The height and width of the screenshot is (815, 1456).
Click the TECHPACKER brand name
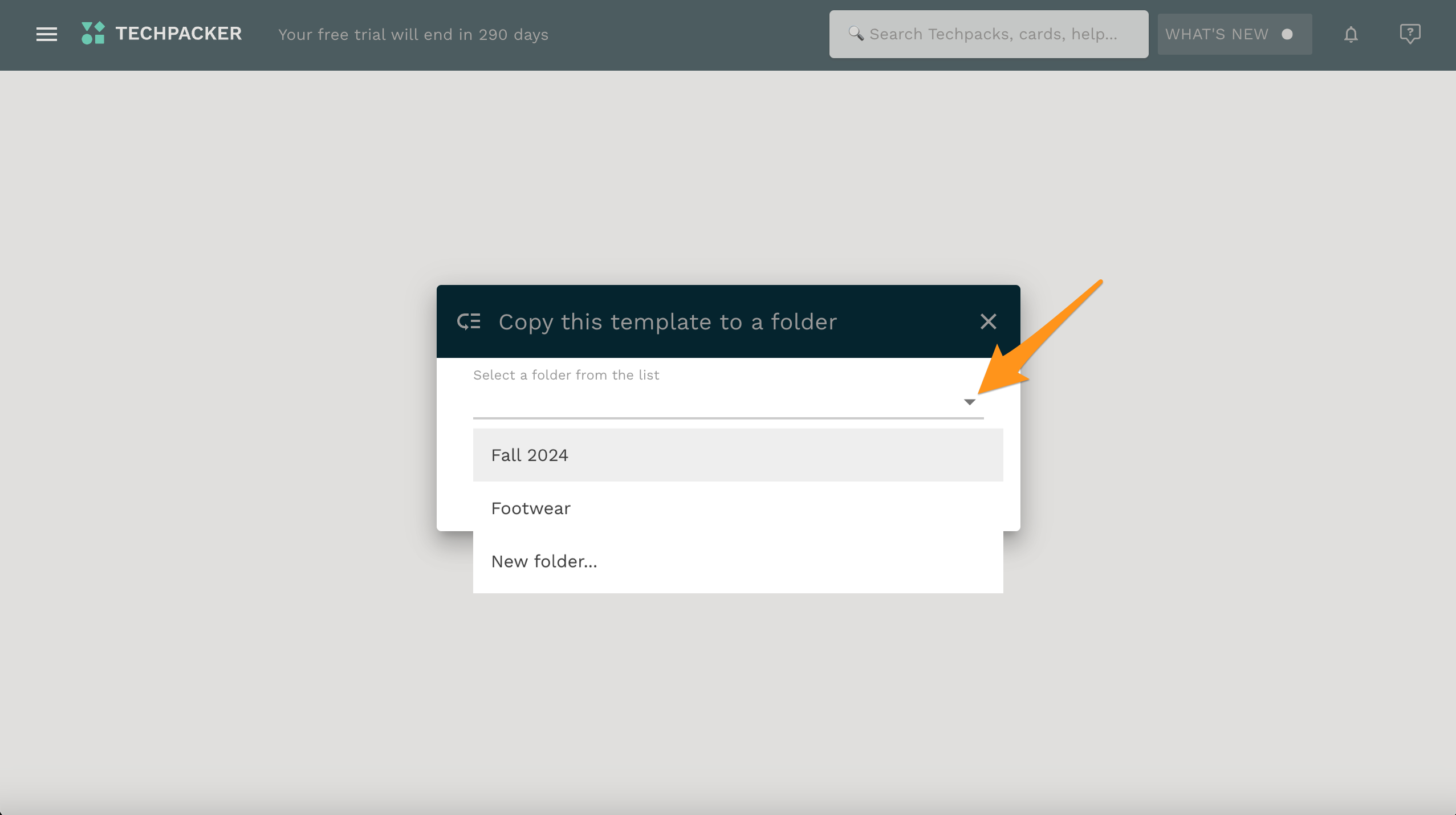(178, 34)
